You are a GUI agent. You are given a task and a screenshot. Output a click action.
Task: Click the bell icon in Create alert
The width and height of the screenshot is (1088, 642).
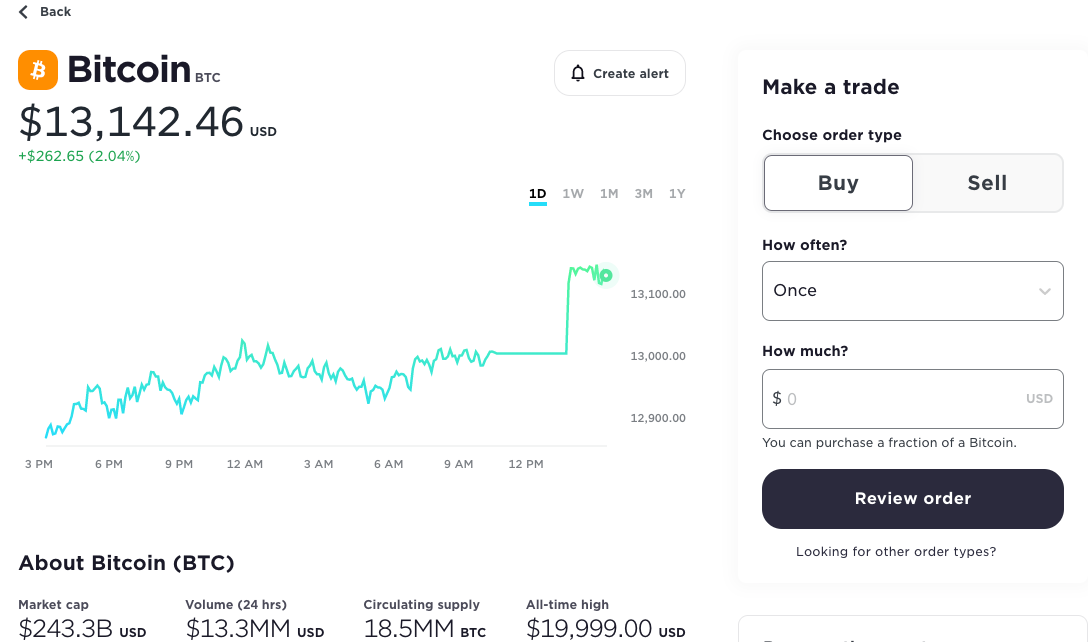click(577, 74)
